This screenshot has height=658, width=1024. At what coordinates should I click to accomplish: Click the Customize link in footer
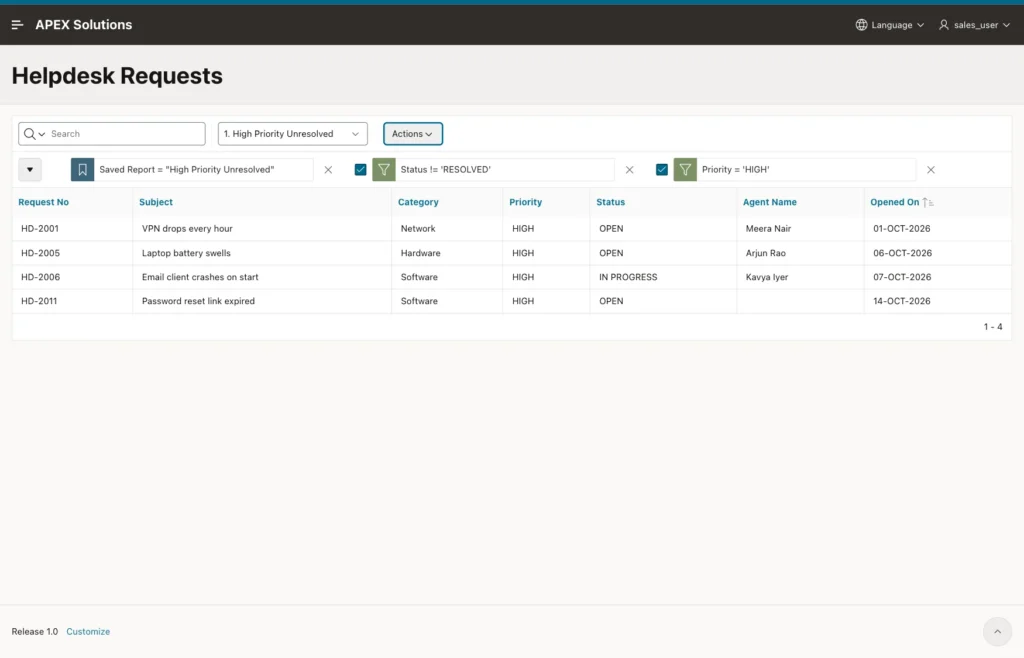[x=88, y=631]
